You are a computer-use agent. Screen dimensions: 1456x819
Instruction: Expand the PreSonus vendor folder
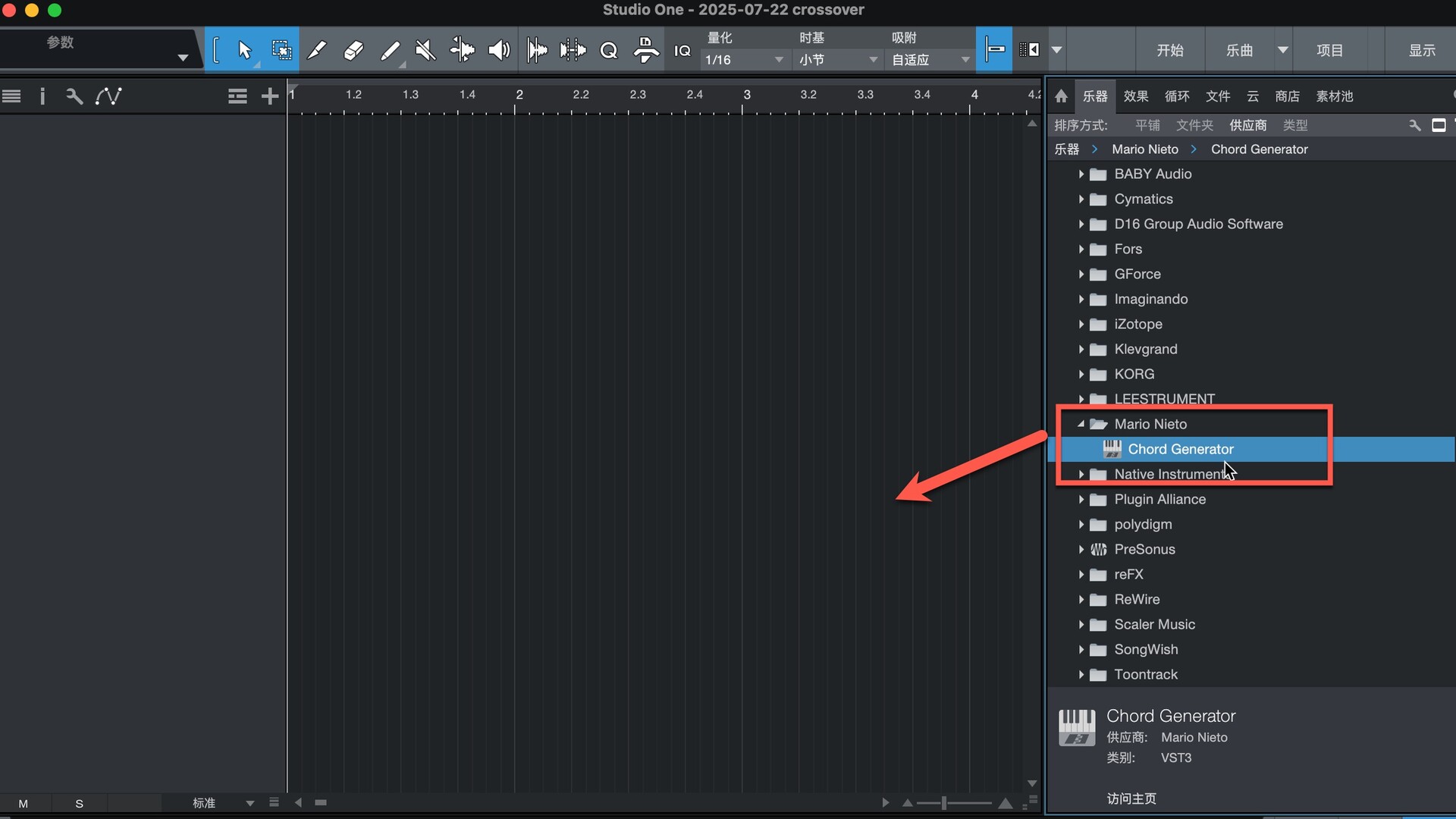click(x=1081, y=550)
